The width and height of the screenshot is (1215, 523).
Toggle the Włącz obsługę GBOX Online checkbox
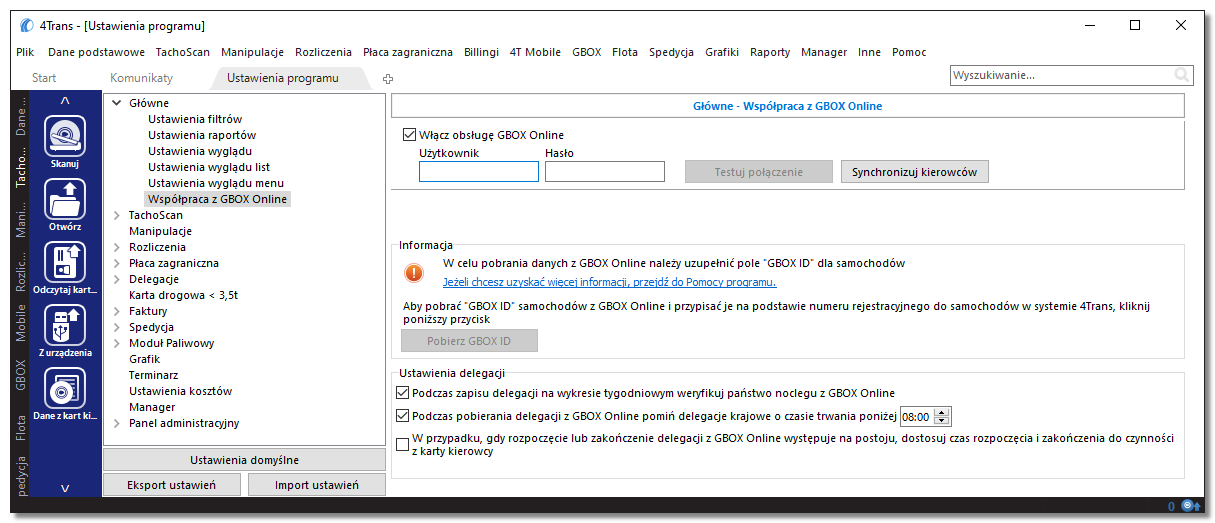click(x=409, y=135)
